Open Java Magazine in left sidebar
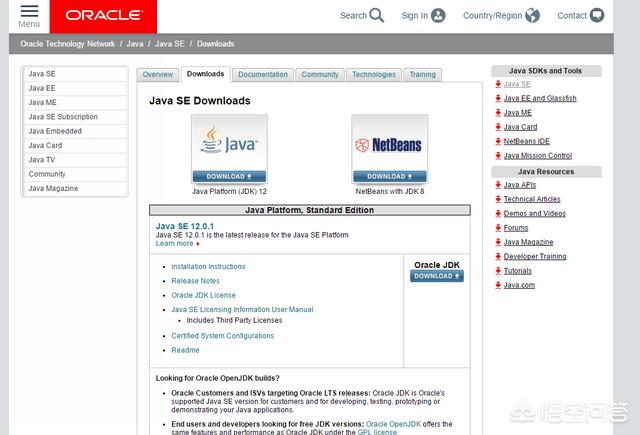Viewport: 640px width, 435px height. point(76,188)
